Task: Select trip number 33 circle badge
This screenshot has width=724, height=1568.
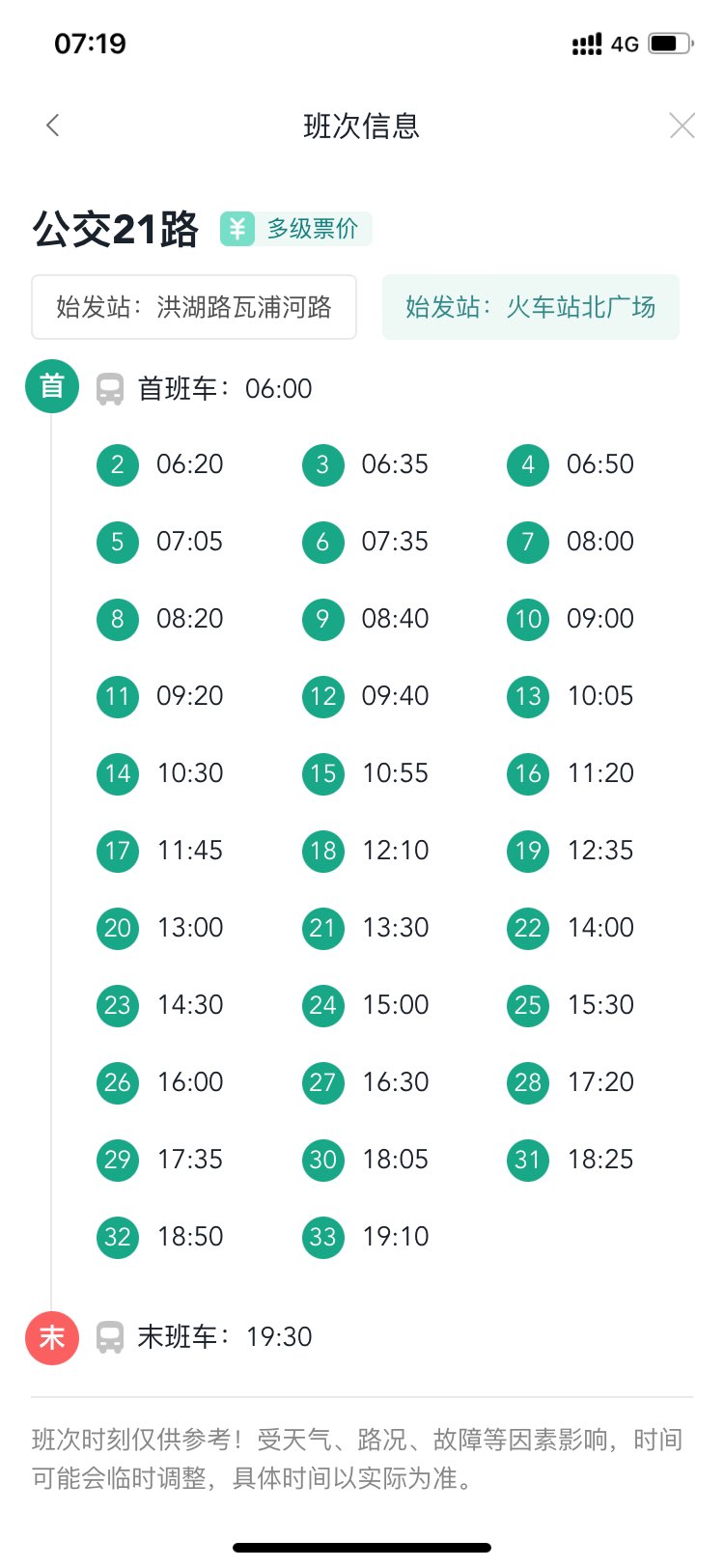Action: pyautogui.click(x=322, y=1237)
